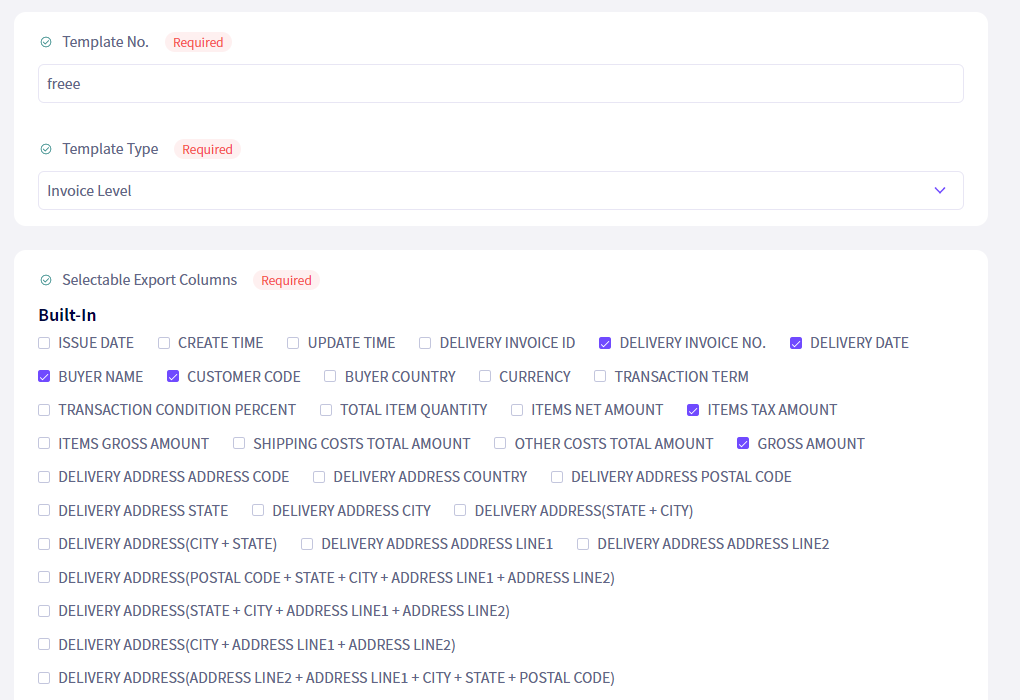Select DELIVERY ADDRESS(CITY + STATE) checkbox
The height and width of the screenshot is (700, 1020).
pos(44,544)
